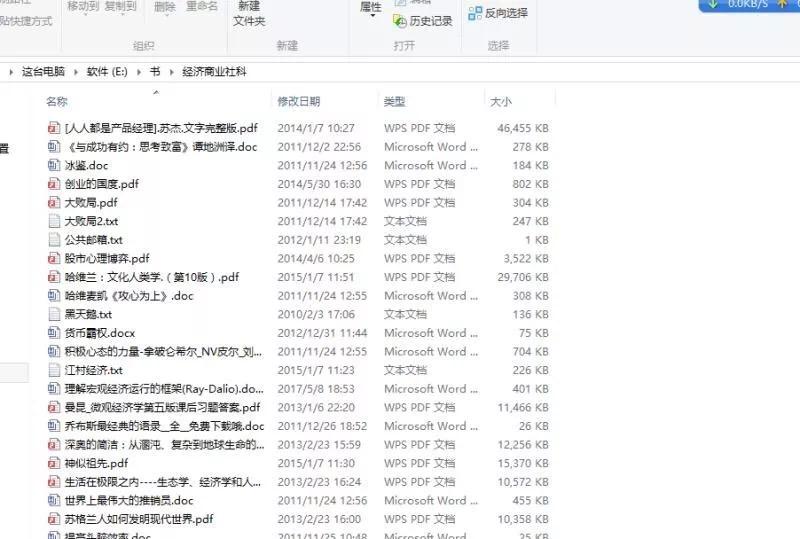
Task: Click the size value 10,358 KB
Action: tap(523, 519)
